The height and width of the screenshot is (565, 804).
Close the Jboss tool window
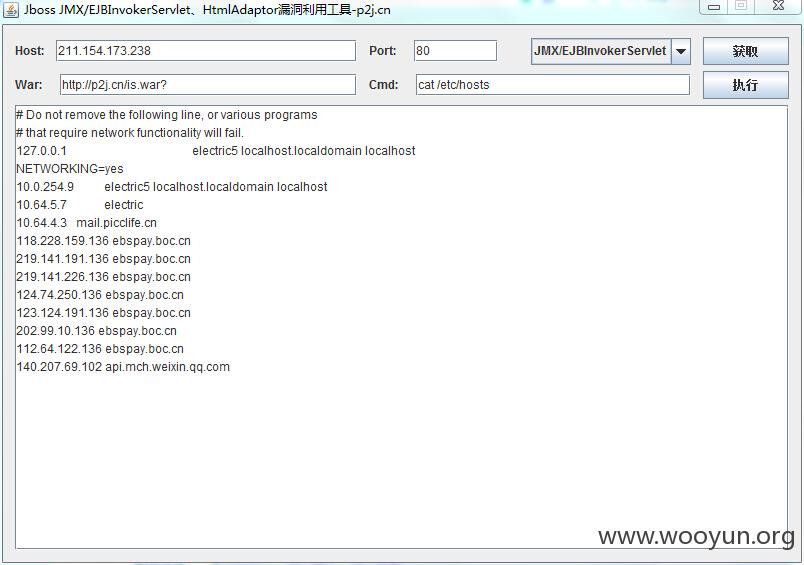click(x=778, y=6)
